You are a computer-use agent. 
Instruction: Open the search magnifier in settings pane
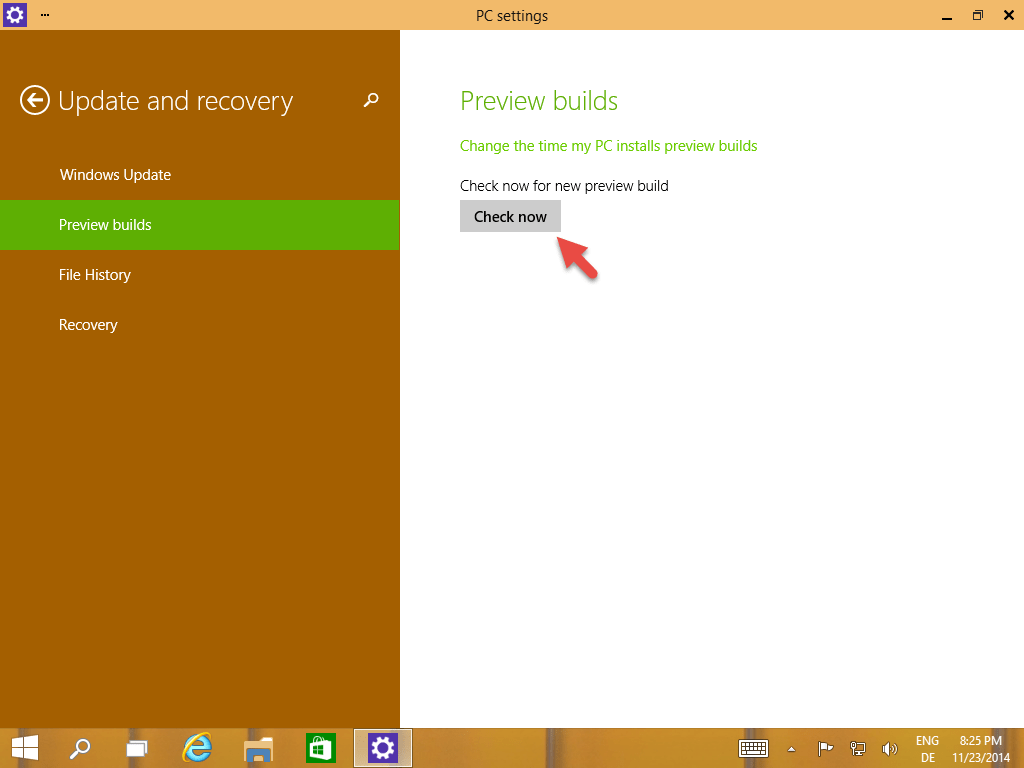click(x=371, y=100)
